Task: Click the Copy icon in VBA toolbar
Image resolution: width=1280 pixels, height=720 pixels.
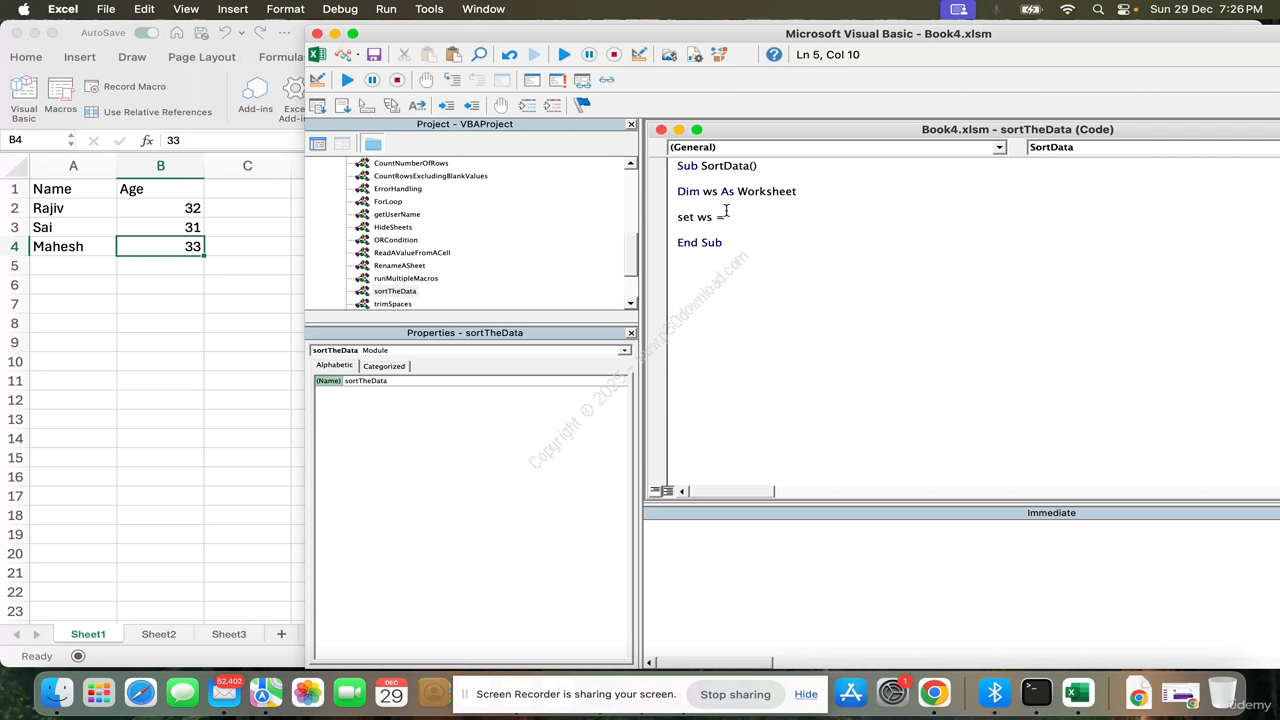Action: pos(428,54)
